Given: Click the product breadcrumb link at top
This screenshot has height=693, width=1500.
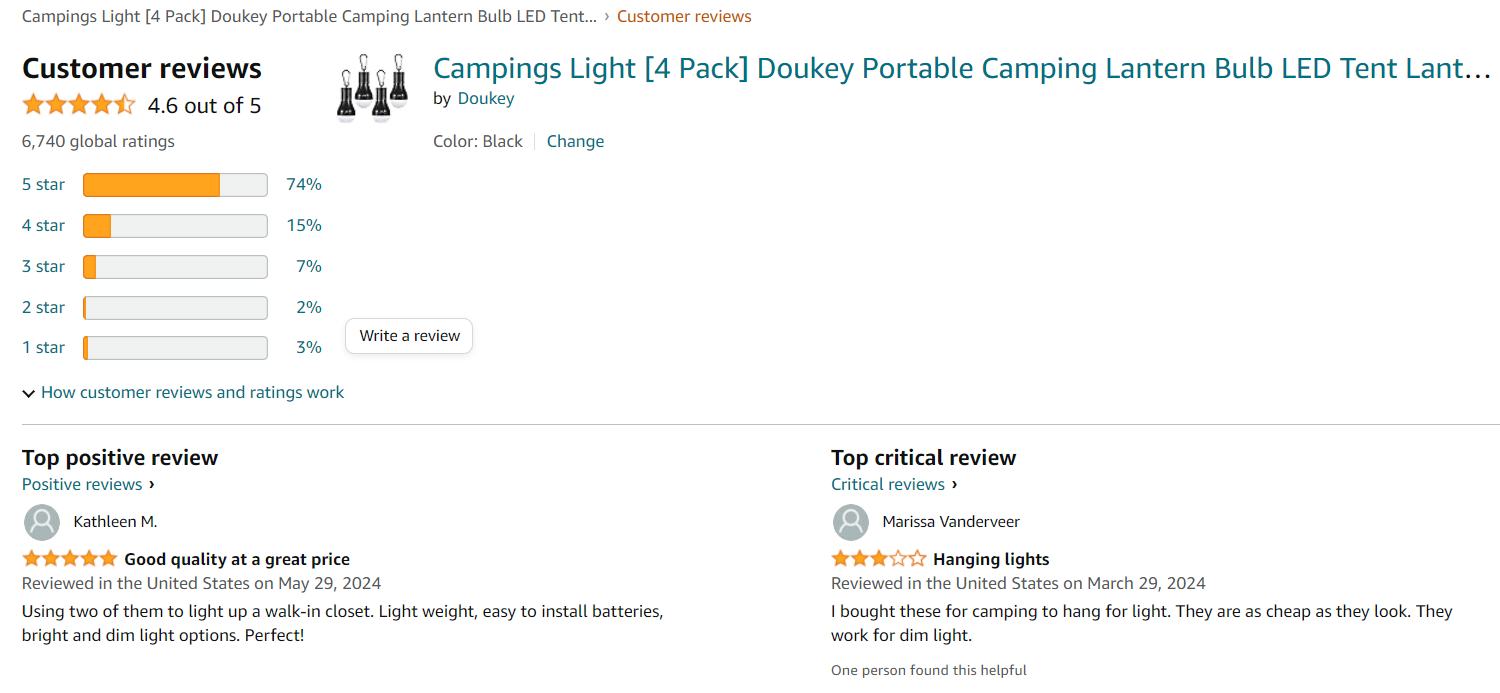Looking at the screenshot, I should click(x=309, y=17).
